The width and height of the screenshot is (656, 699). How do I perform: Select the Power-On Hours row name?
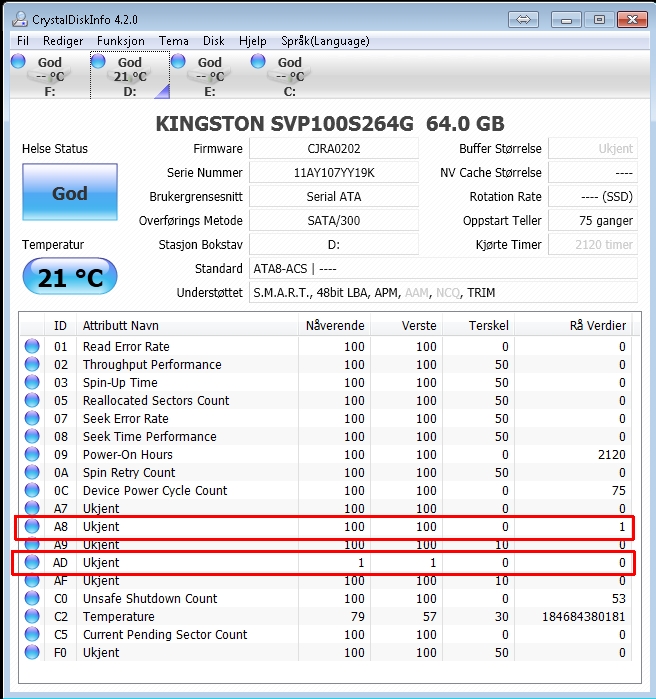pos(128,455)
